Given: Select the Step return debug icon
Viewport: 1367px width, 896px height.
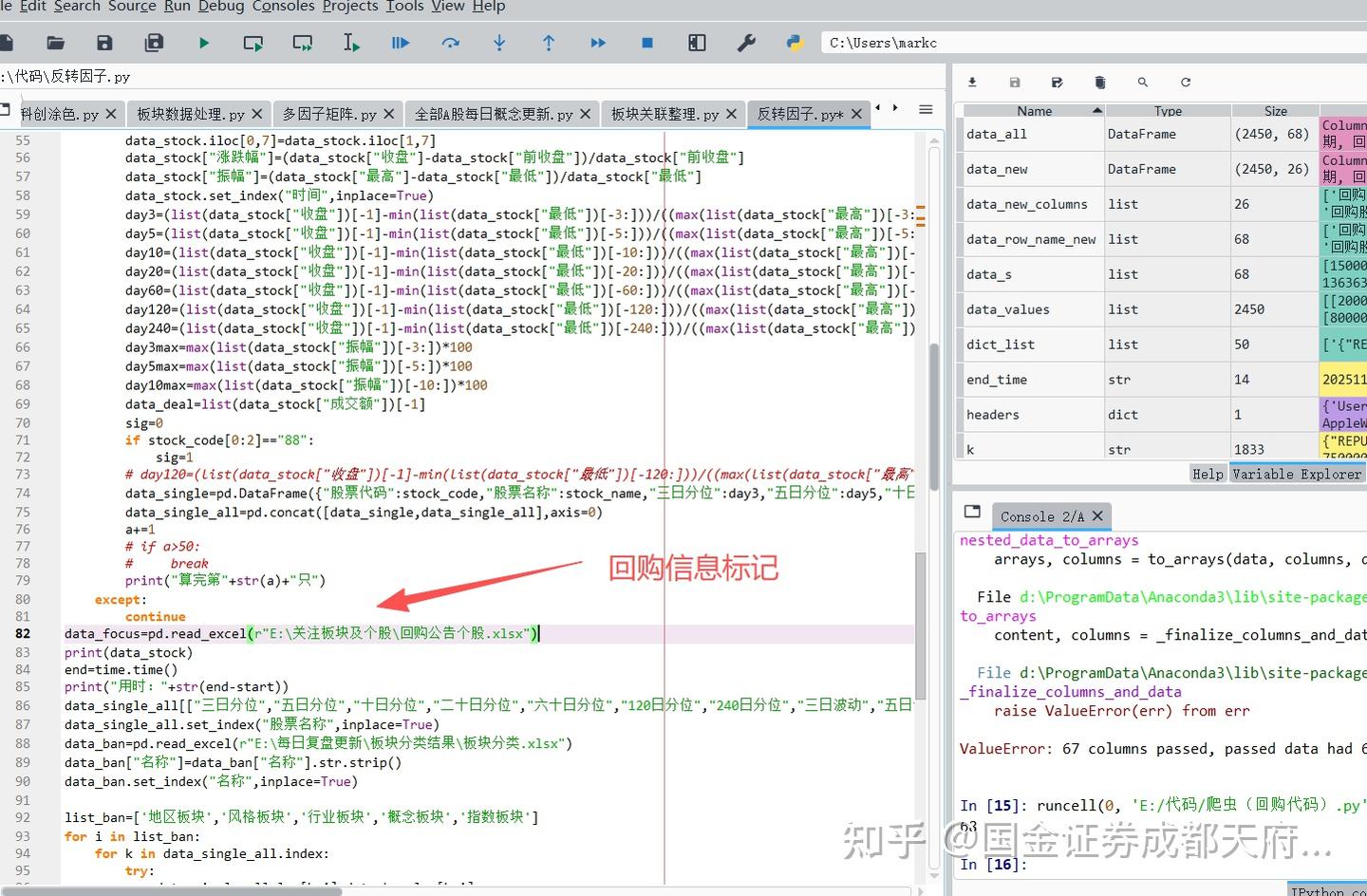Looking at the screenshot, I should coord(549,42).
